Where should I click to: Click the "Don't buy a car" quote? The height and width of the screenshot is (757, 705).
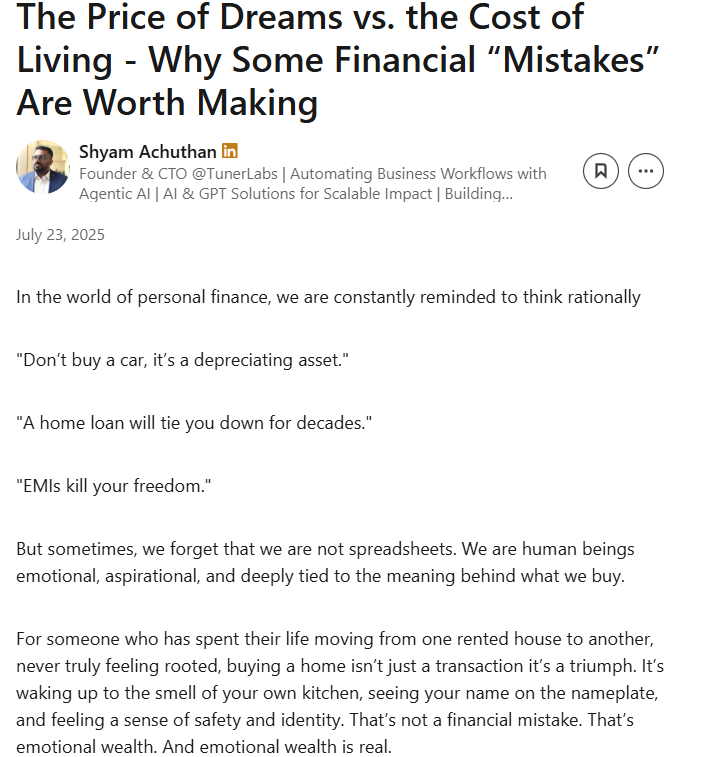183,360
